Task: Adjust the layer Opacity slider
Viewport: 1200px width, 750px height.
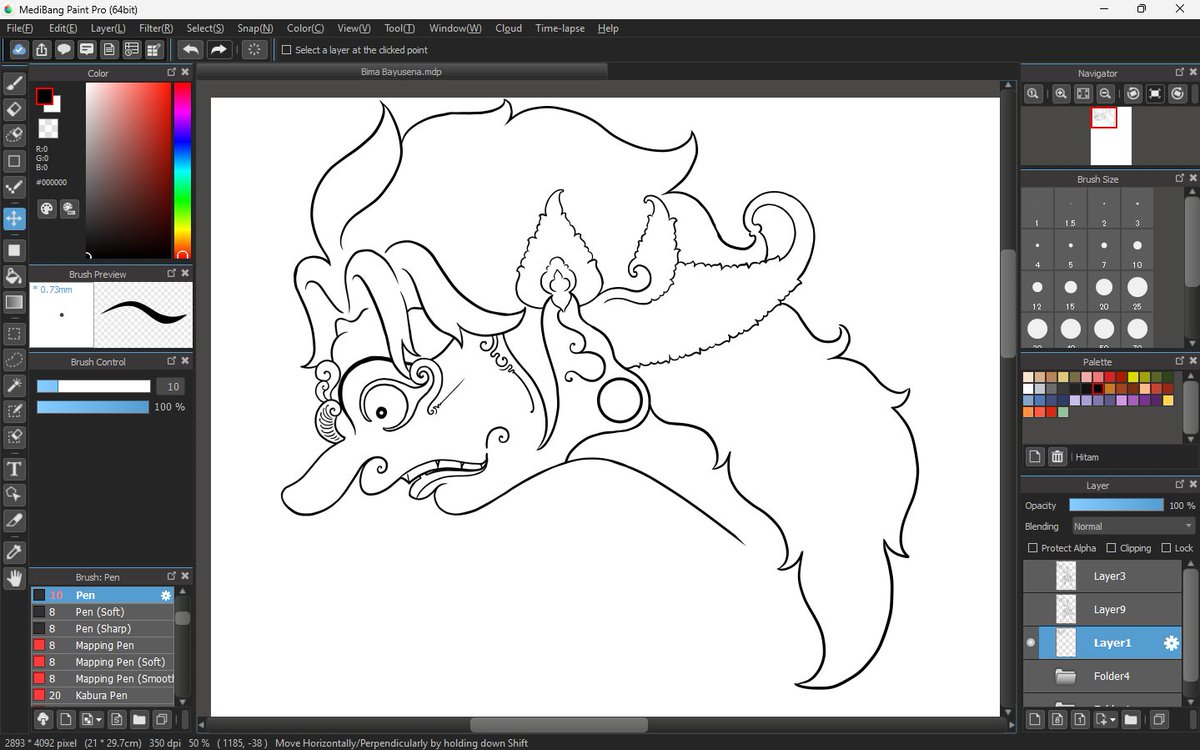Action: (1116, 505)
